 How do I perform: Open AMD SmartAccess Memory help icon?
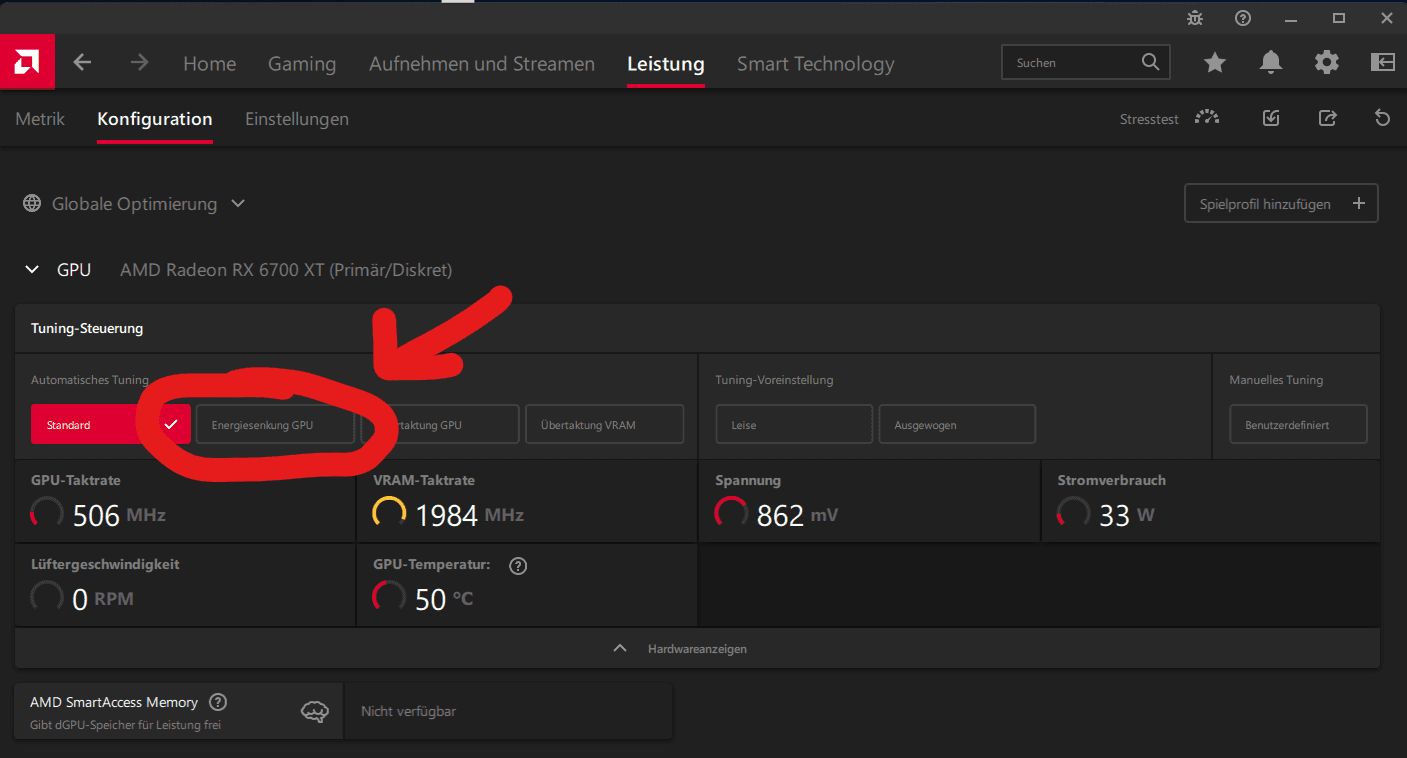pyautogui.click(x=218, y=702)
